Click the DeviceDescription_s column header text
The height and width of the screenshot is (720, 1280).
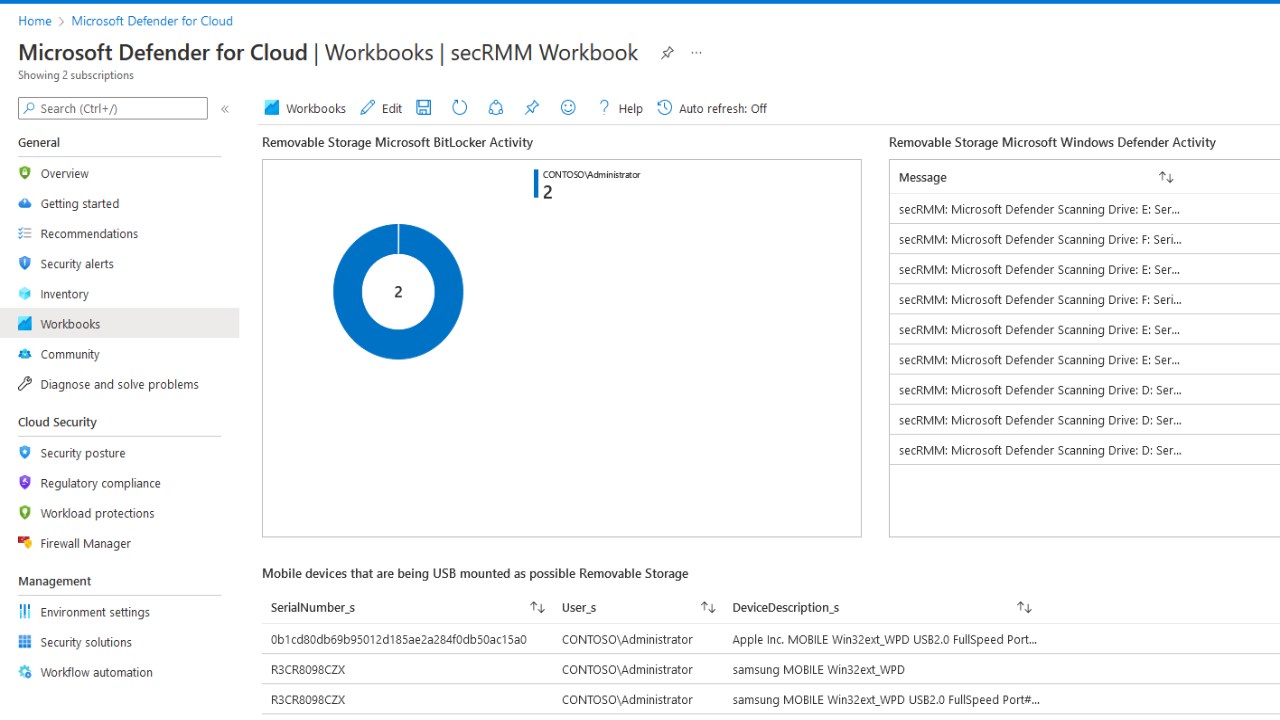[785, 607]
